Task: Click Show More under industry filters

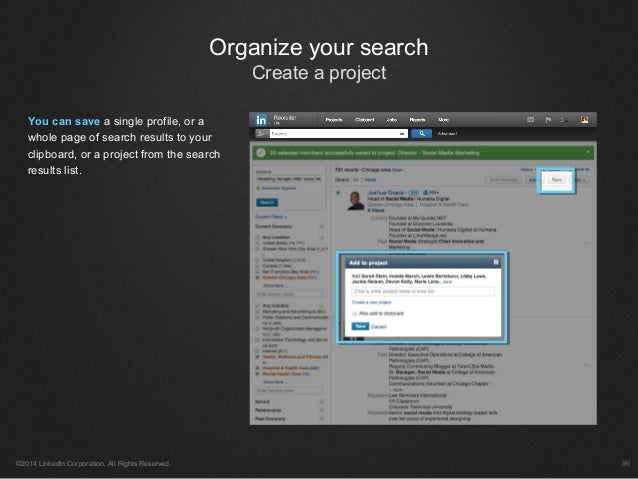Action: [x=275, y=382]
